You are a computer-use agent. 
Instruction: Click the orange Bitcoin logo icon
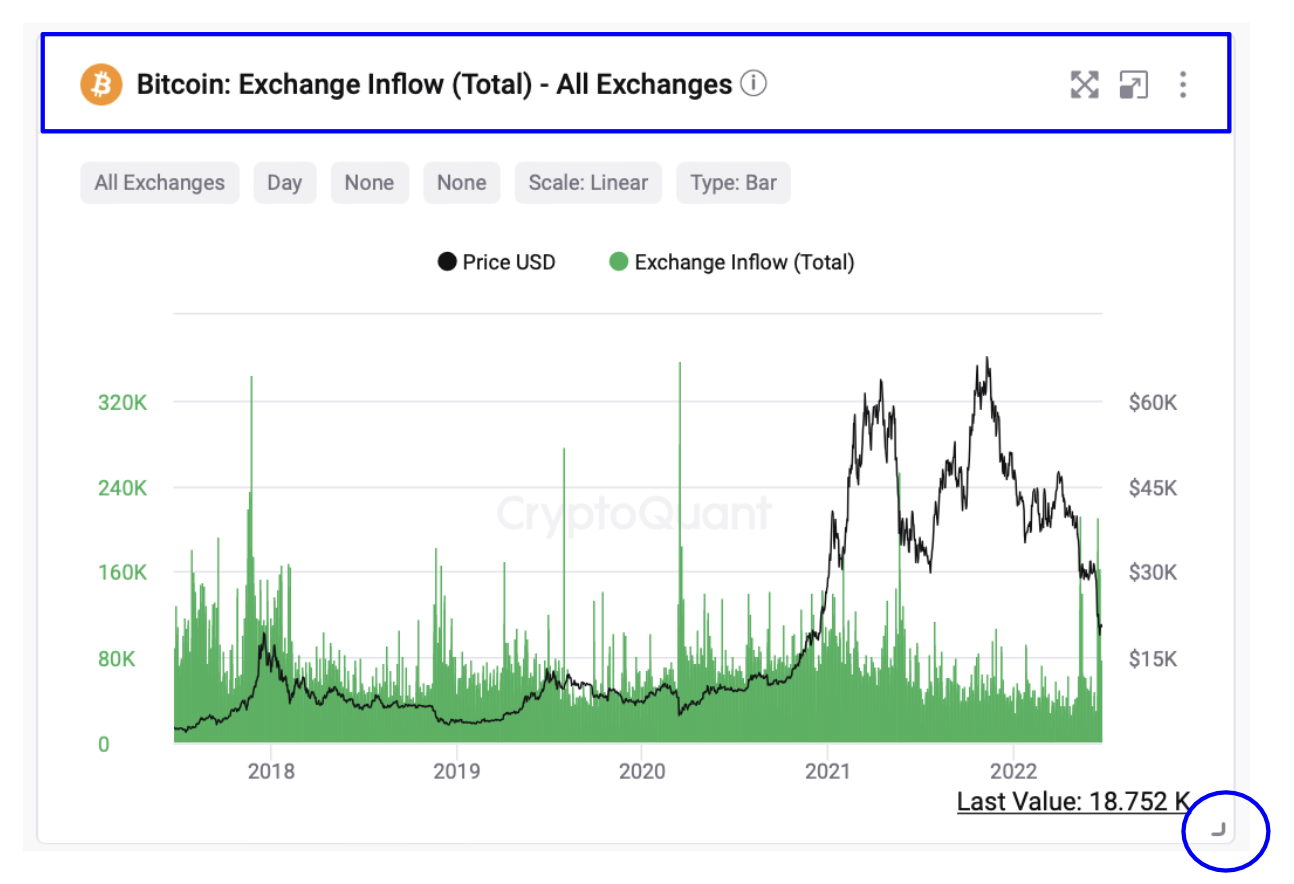[x=101, y=84]
